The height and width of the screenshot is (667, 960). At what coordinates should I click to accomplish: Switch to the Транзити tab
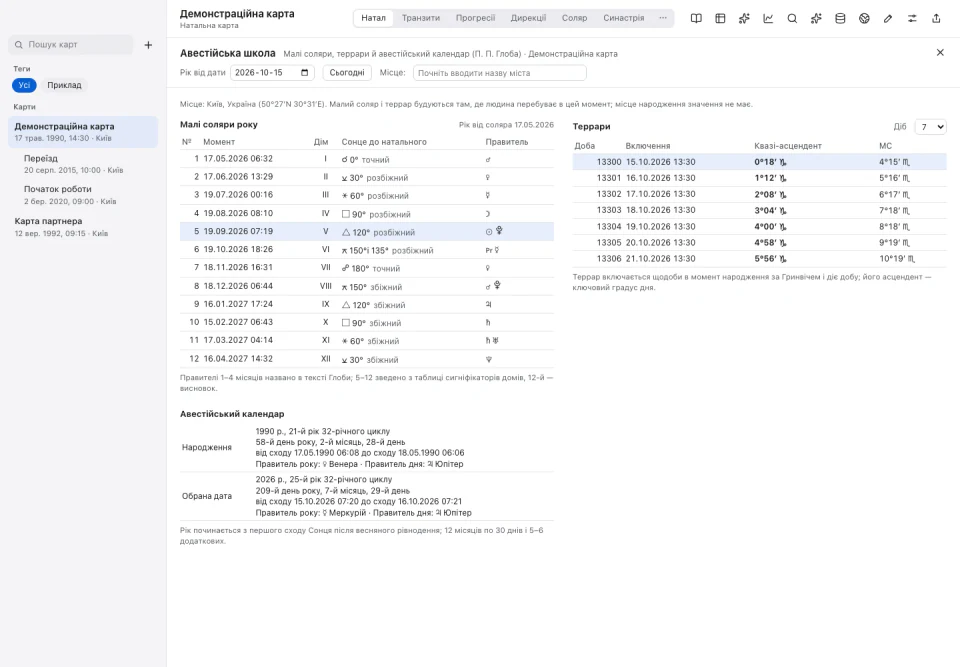click(x=421, y=18)
